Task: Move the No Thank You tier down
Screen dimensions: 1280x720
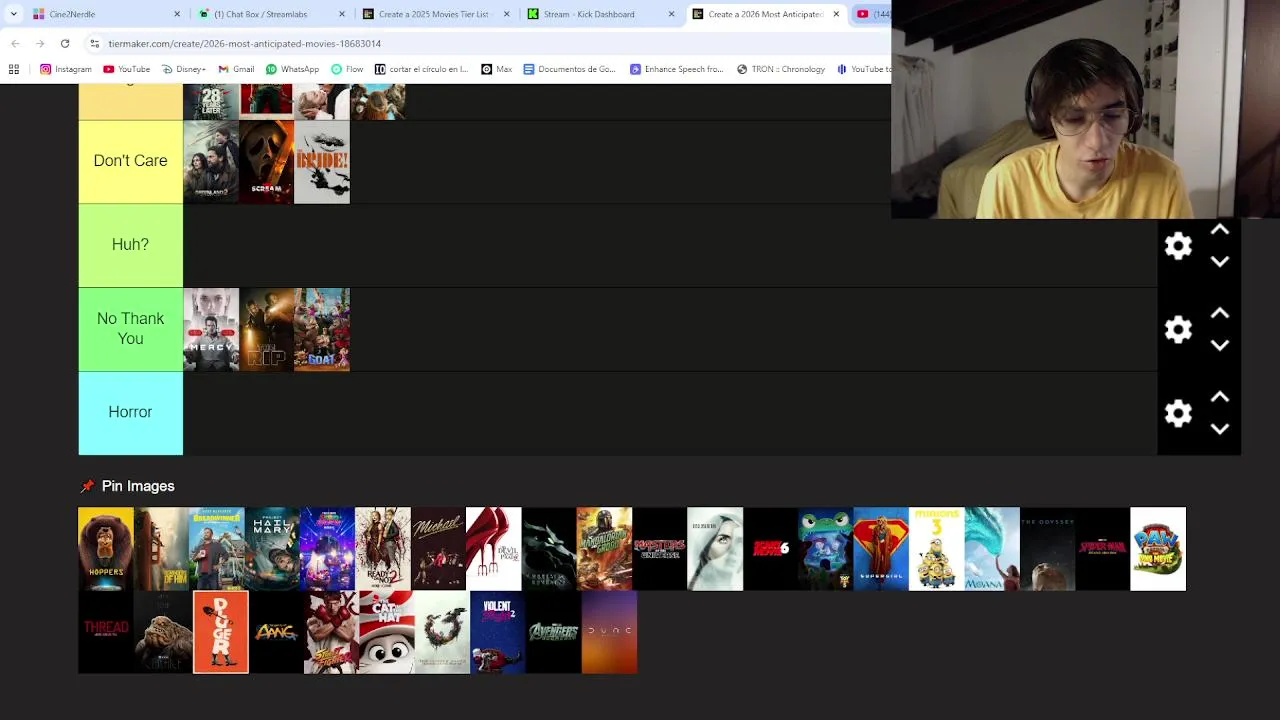Action: click(x=1220, y=346)
